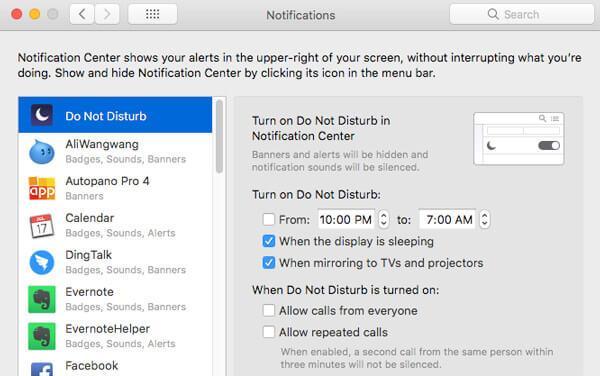This screenshot has height=376, width=600.
Task: Click the Do Not Disturb moon icon
Action: [42, 115]
